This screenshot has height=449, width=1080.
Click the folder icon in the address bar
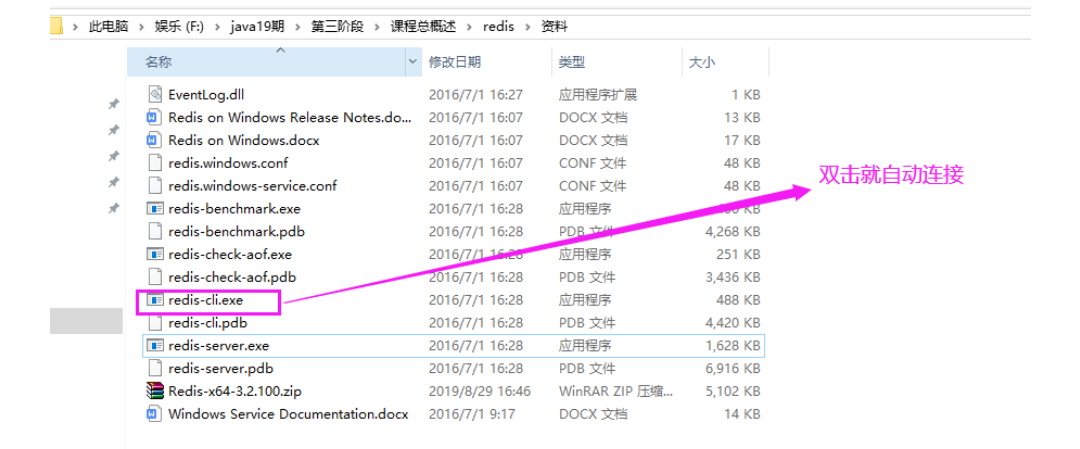(56, 27)
